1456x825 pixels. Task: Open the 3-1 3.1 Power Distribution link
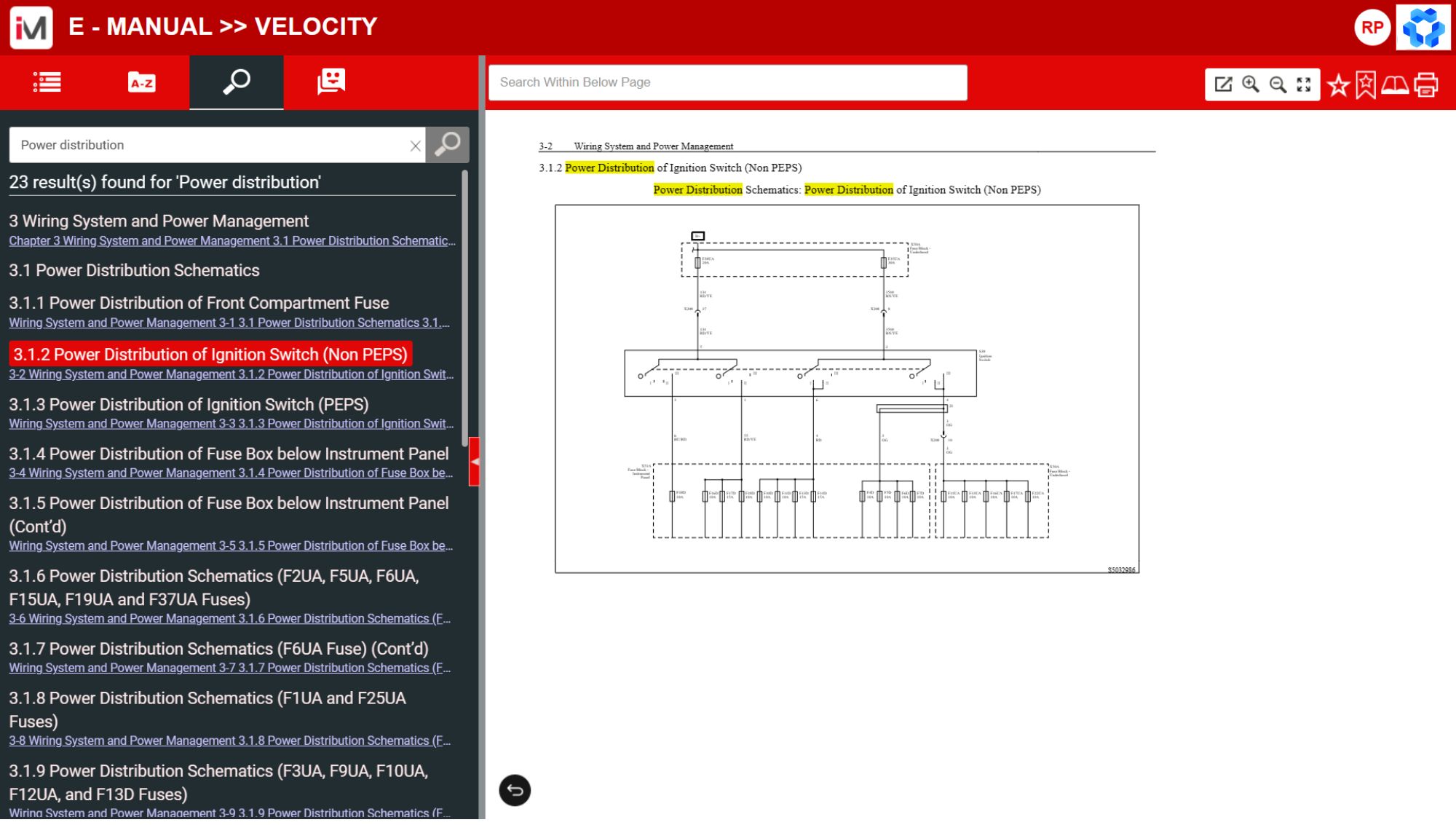(x=229, y=325)
